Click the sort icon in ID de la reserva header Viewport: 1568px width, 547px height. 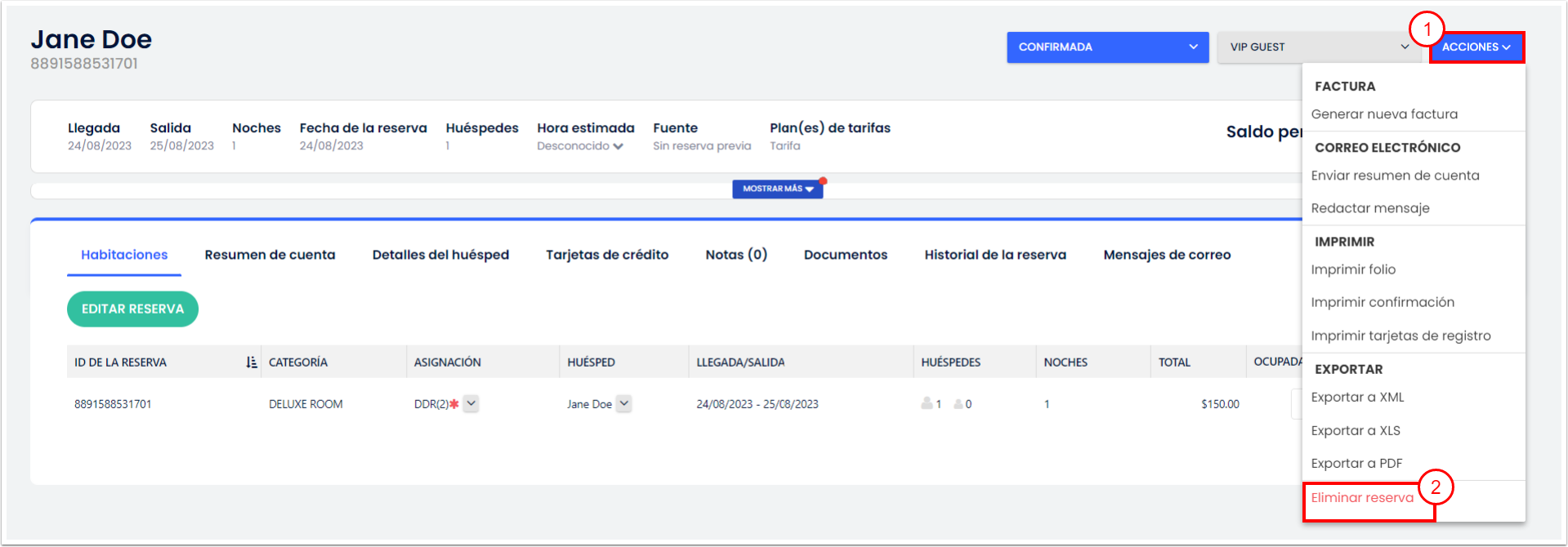pyautogui.click(x=252, y=362)
